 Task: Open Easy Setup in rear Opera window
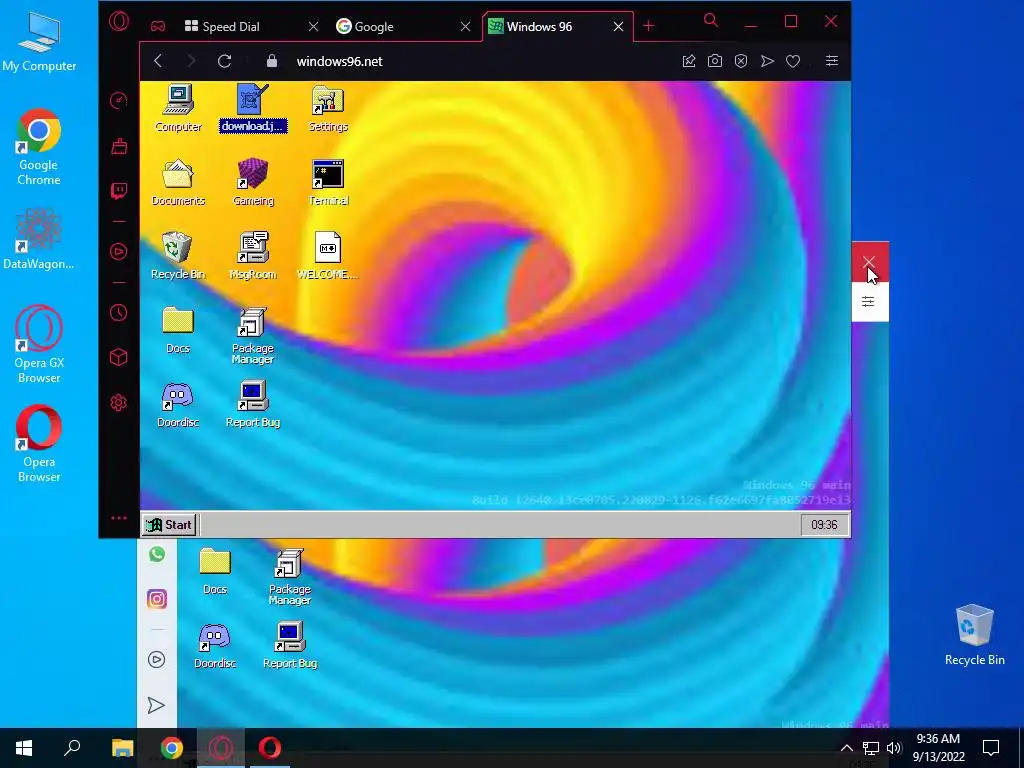(868, 301)
